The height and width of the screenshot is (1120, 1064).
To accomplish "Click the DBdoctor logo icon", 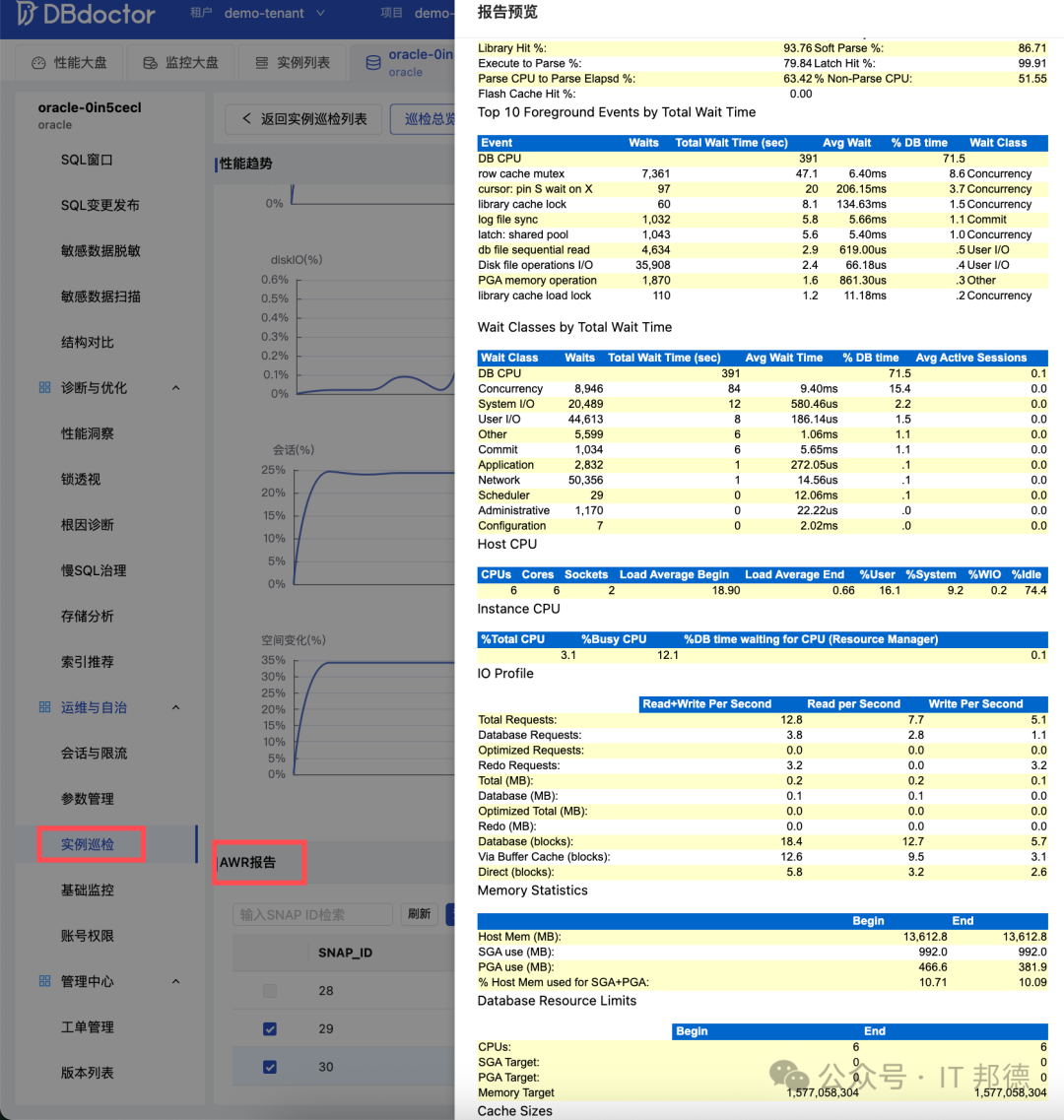I will point(26,13).
